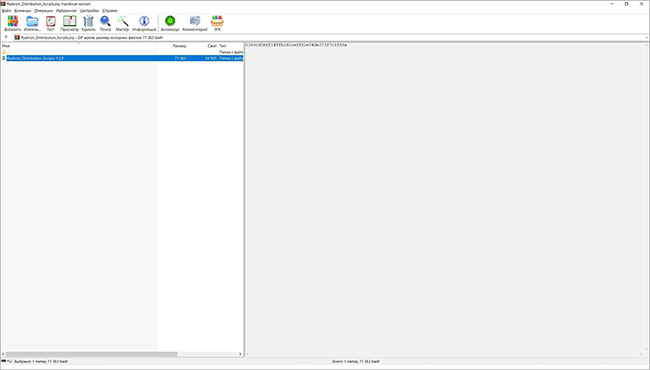Image resolution: width=650 pixels, height=370 pixels.
Task: Click the Удалить trash bin icon
Action: (88, 23)
